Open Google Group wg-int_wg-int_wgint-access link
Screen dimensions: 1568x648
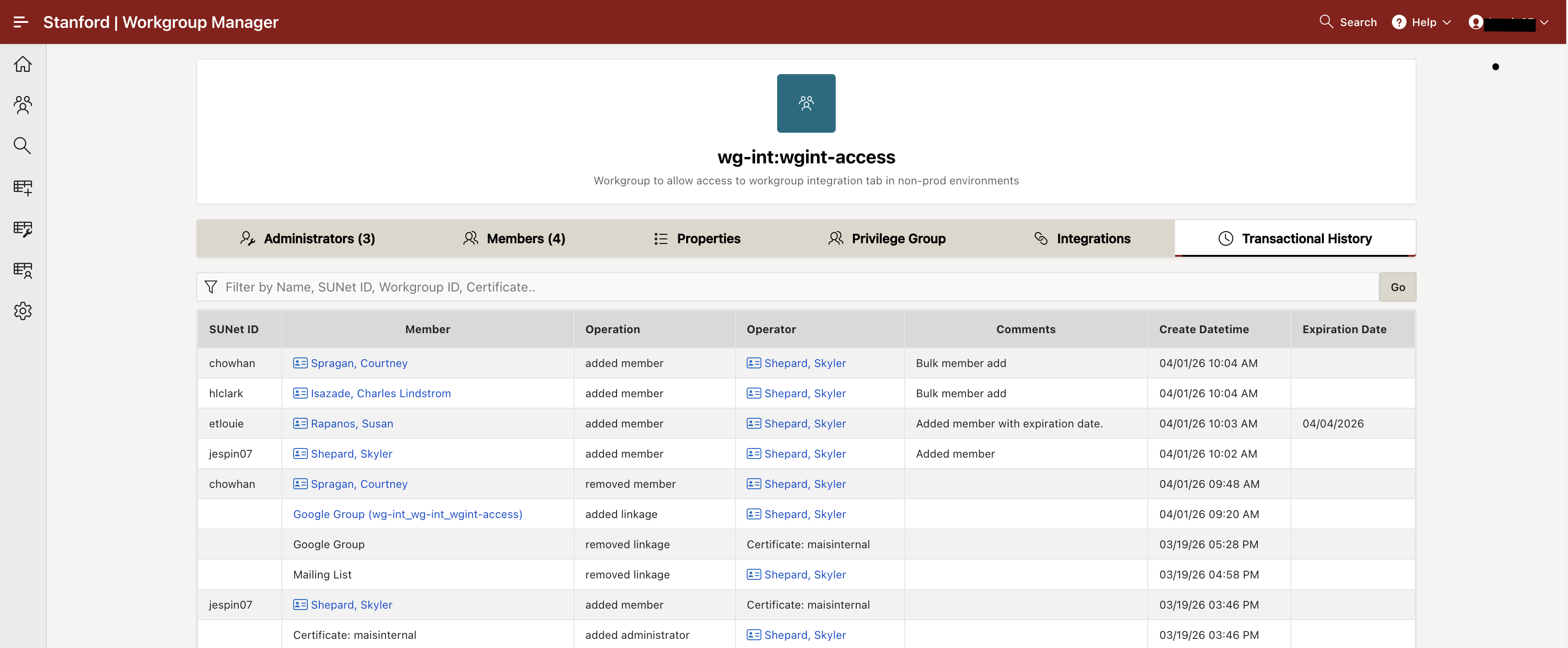point(407,514)
